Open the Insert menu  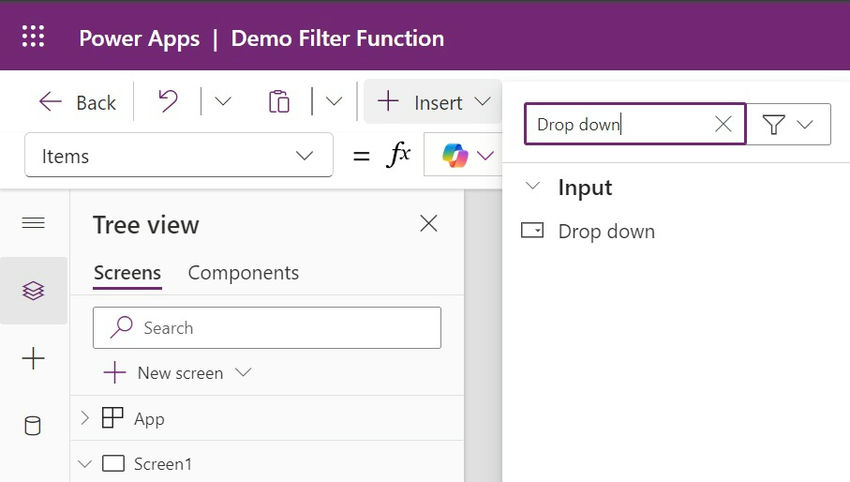tap(433, 102)
